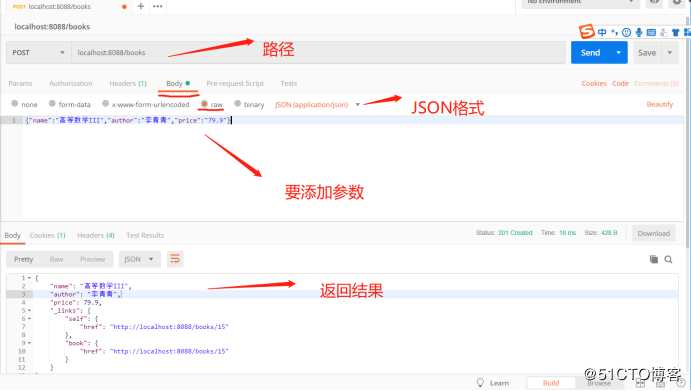Image resolution: width=691 pixels, height=391 pixels.
Task: Click the Build mode button
Action: click(x=551, y=383)
